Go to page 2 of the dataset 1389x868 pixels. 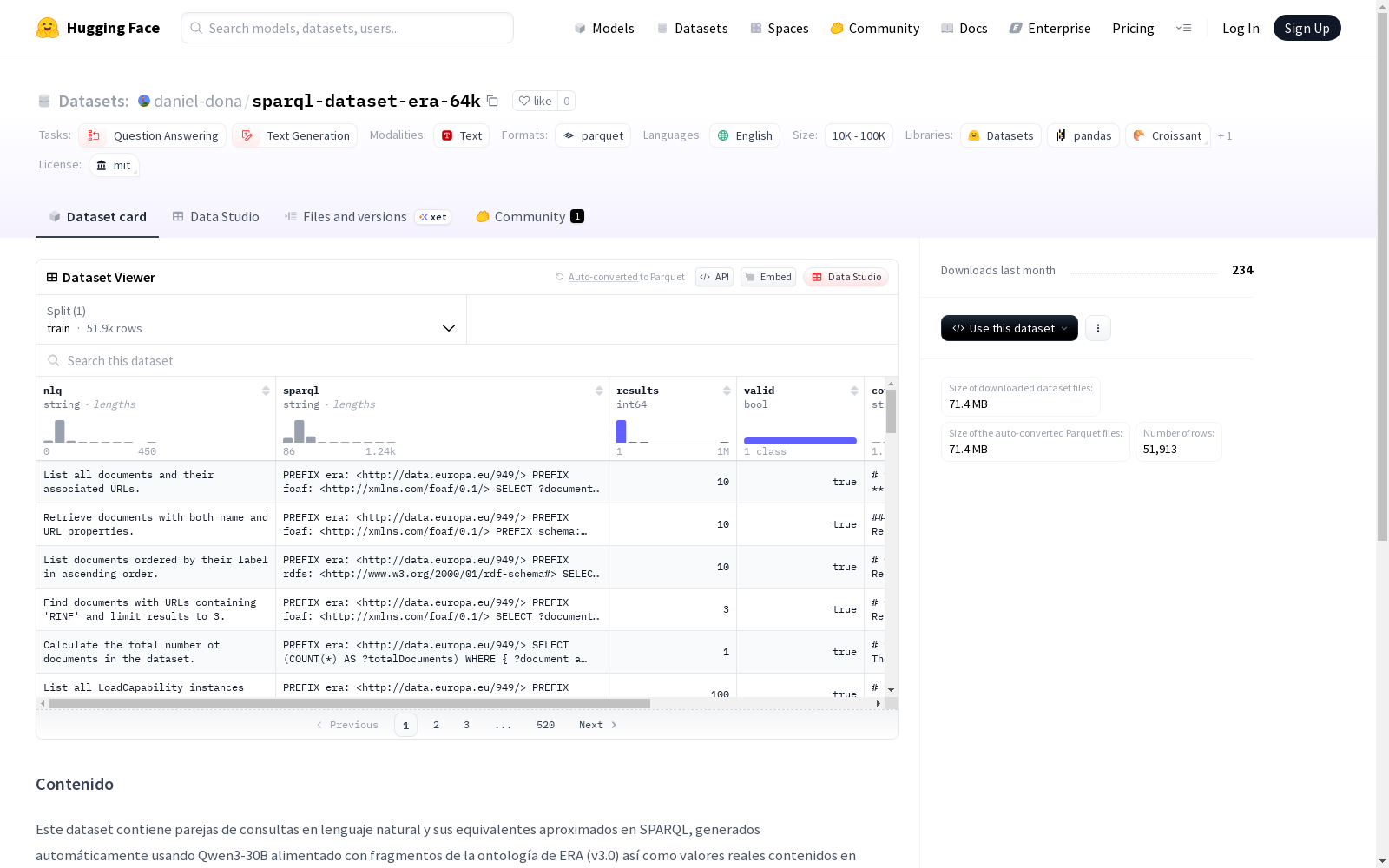click(436, 725)
